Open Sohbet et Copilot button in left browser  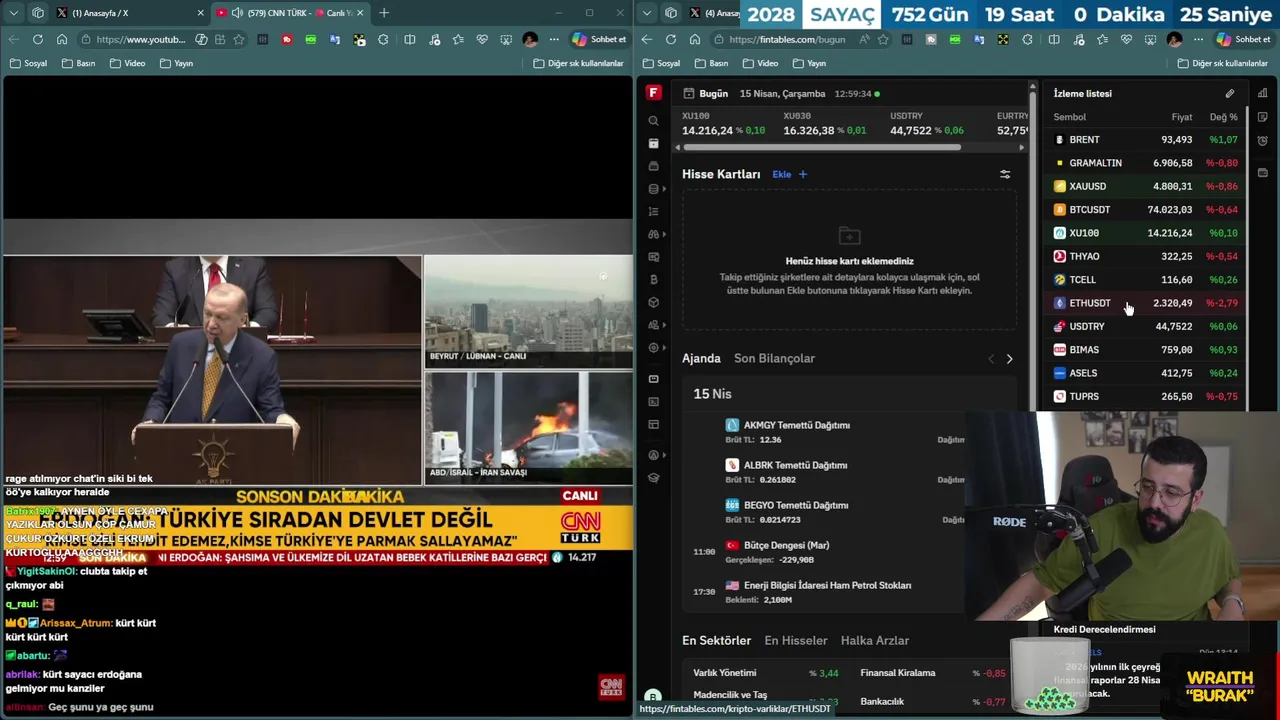point(599,39)
